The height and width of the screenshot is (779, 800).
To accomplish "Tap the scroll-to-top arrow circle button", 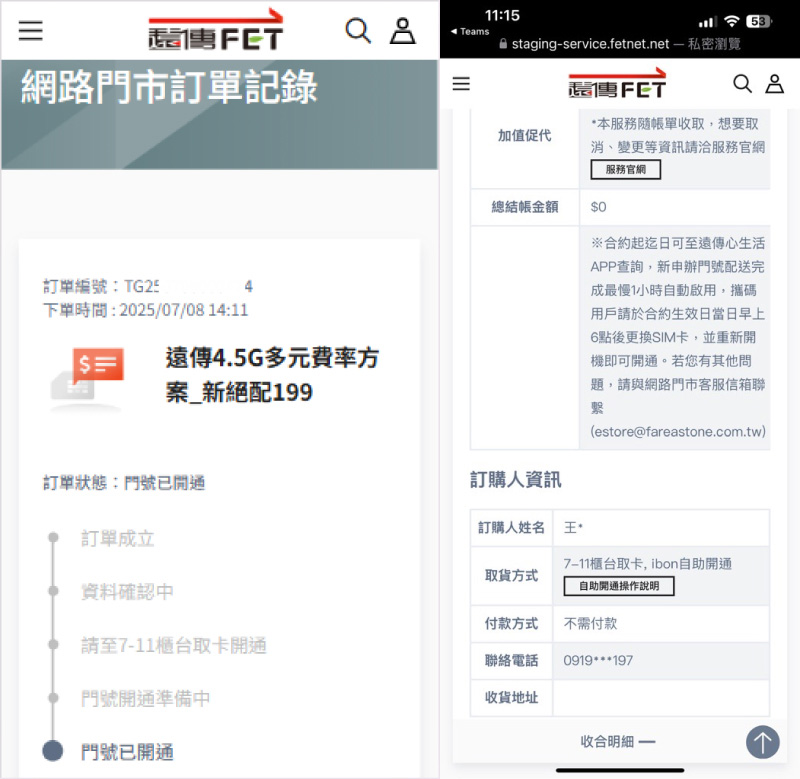I will (763, 742).
